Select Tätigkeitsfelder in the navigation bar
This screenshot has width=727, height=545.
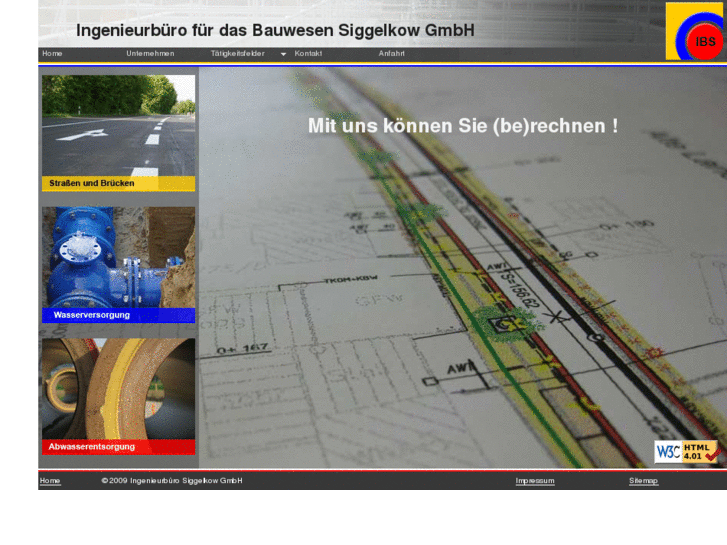[x=237, y=54]
